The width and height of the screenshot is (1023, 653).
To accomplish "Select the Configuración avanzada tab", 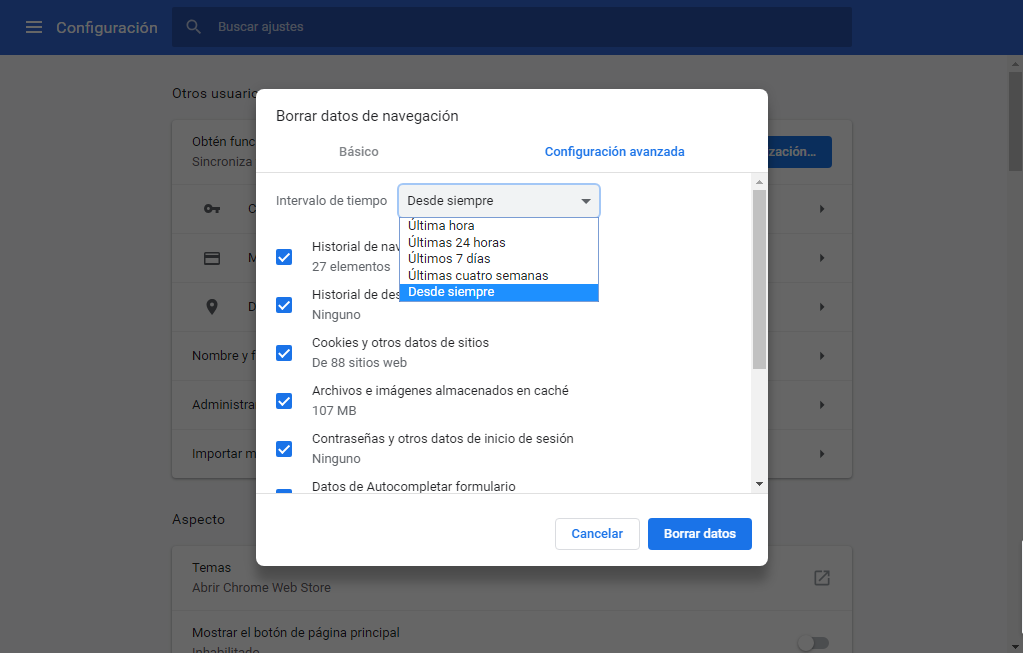I will [614, 152].
